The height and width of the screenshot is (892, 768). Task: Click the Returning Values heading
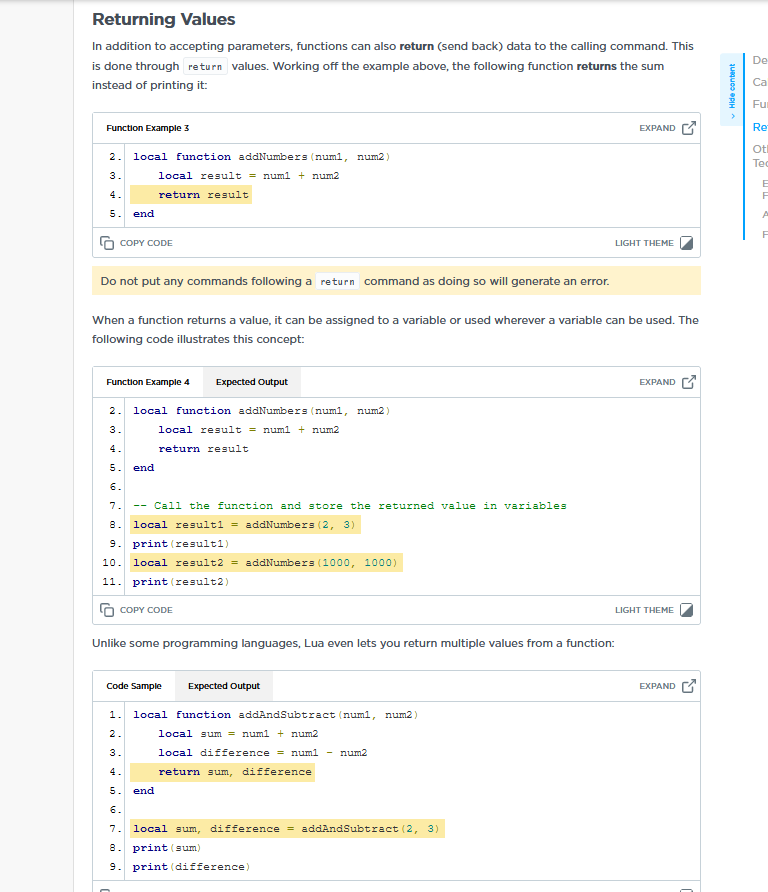point(164,19)
